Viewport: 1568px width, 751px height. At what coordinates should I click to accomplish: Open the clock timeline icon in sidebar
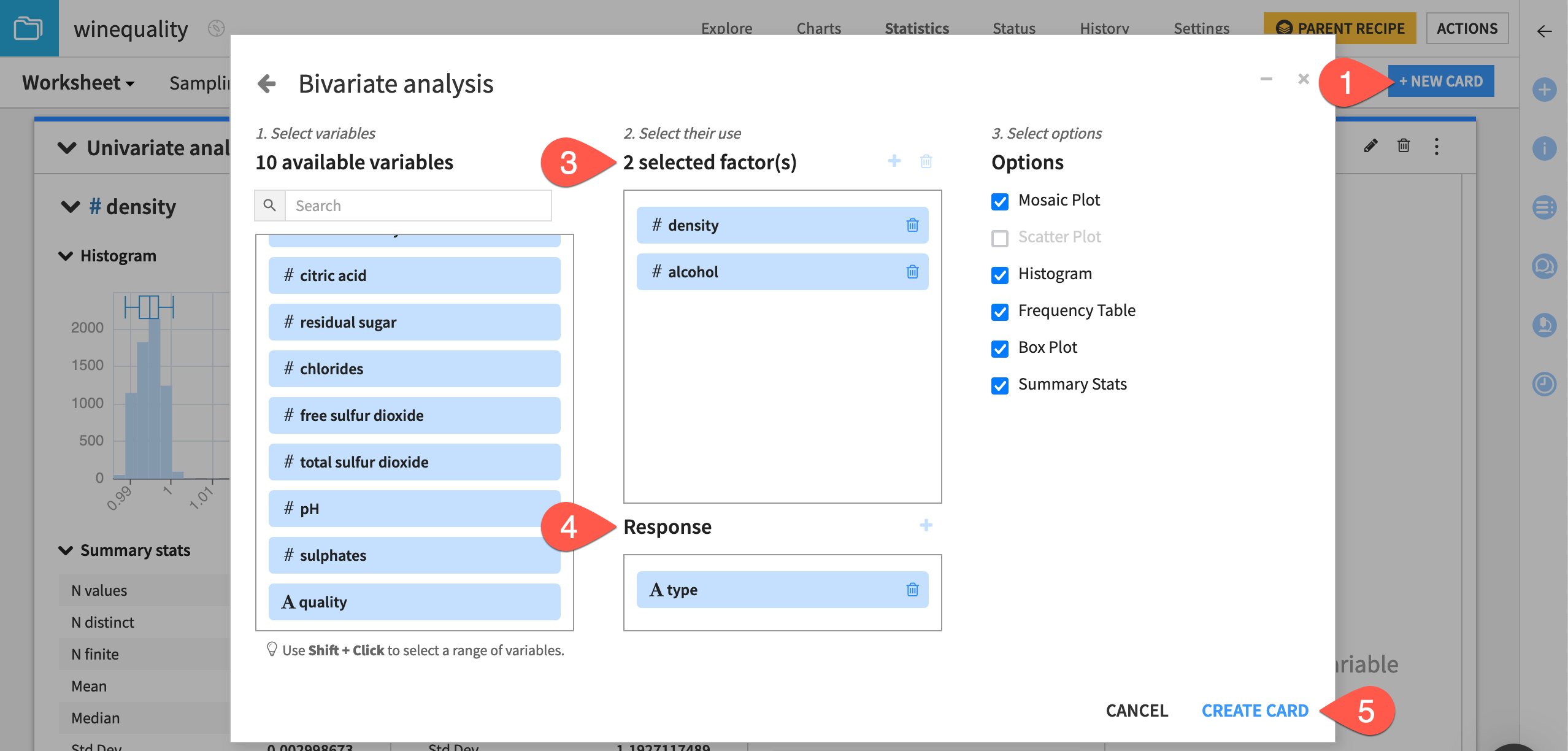pos(1544,384)
